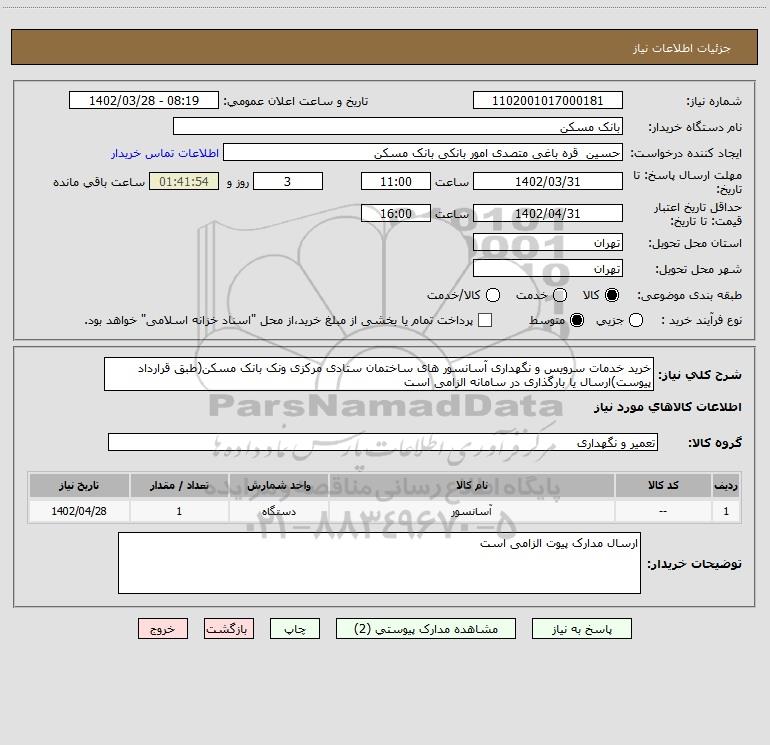This screenshot has height=745, width=770.
Task: Click the دستگاه unit cell
Action: pyautogui.click(x=278, y=511)
